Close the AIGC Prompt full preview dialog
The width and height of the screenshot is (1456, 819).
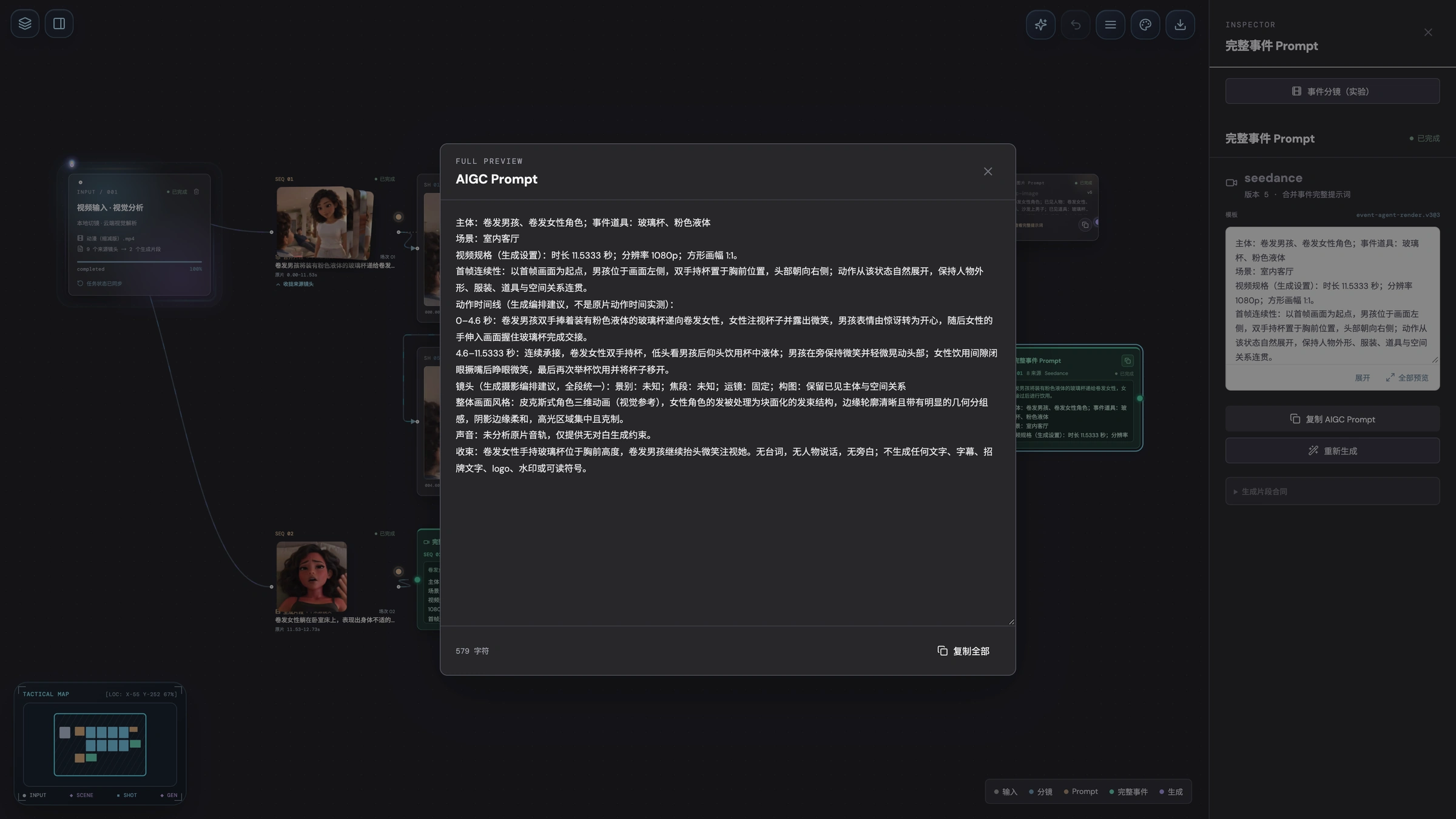(x=988, y=172)
